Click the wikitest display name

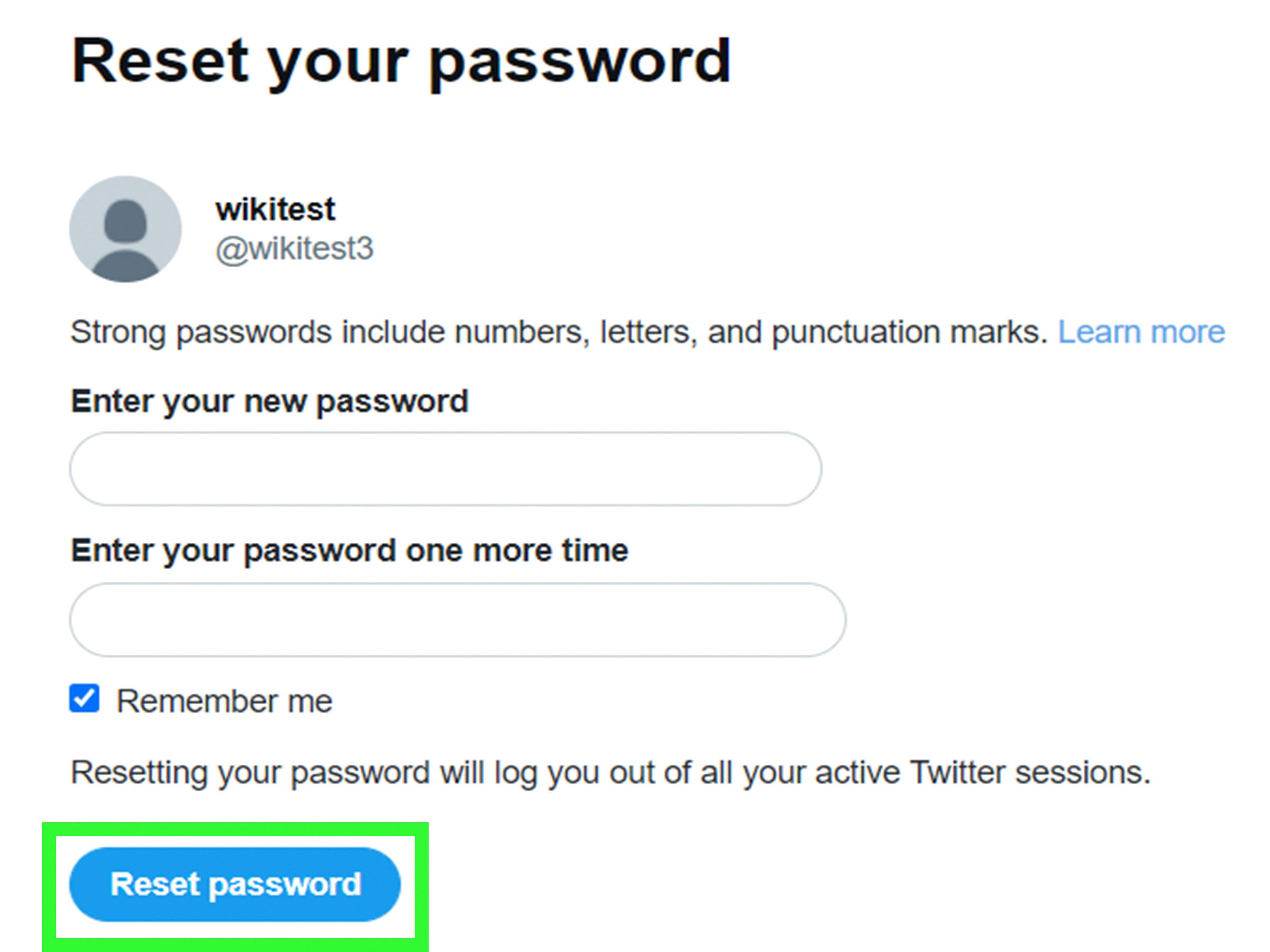coord(275,209)
